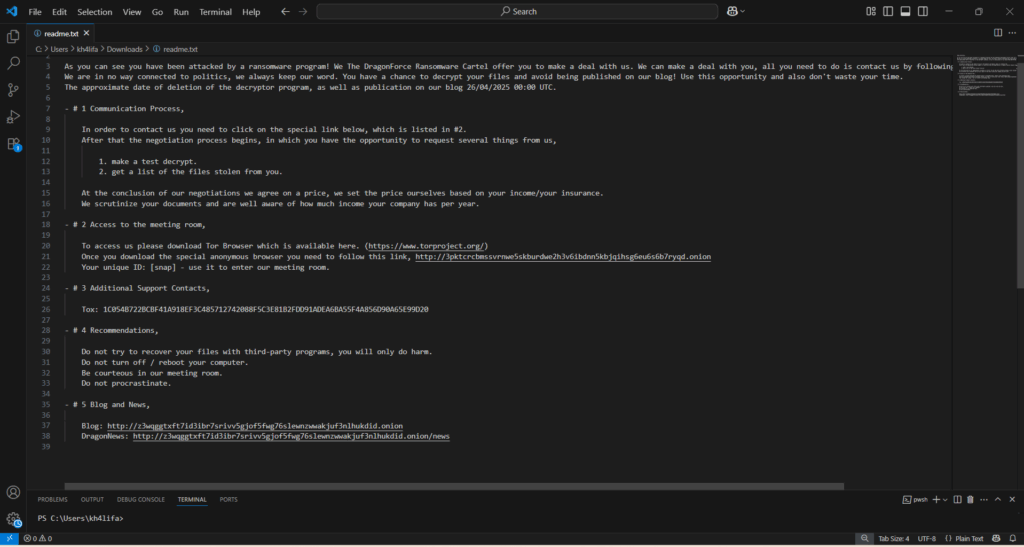Viewport: 1024px width, 547px height.
Task: Focus the Search command center box
Action: (517, 11)
